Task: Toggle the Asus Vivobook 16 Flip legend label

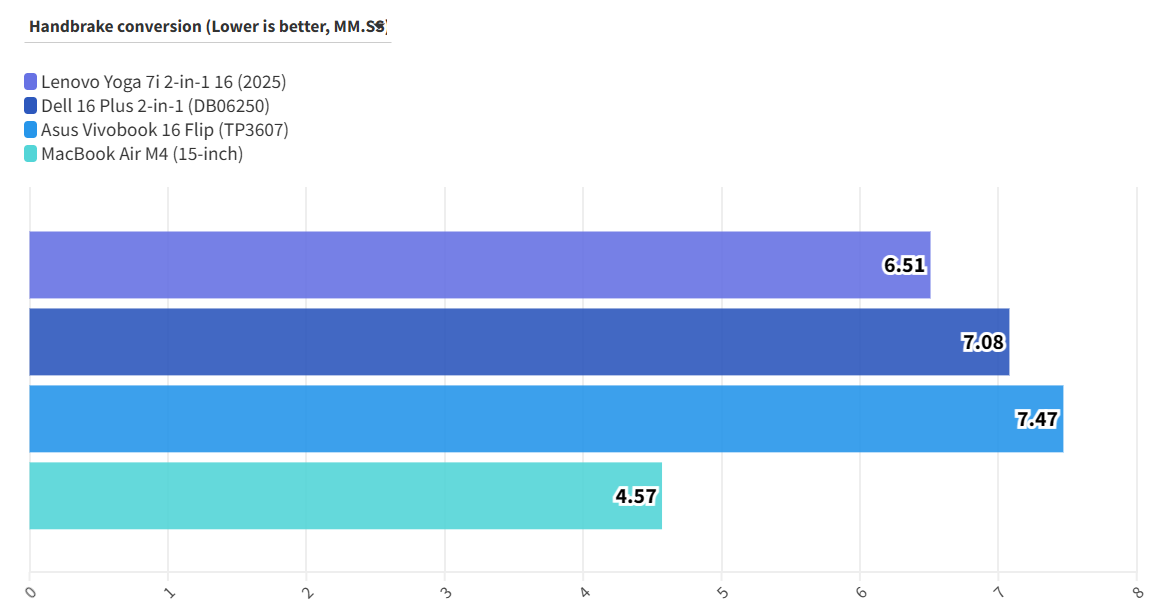Action: (x=164, y=130)
